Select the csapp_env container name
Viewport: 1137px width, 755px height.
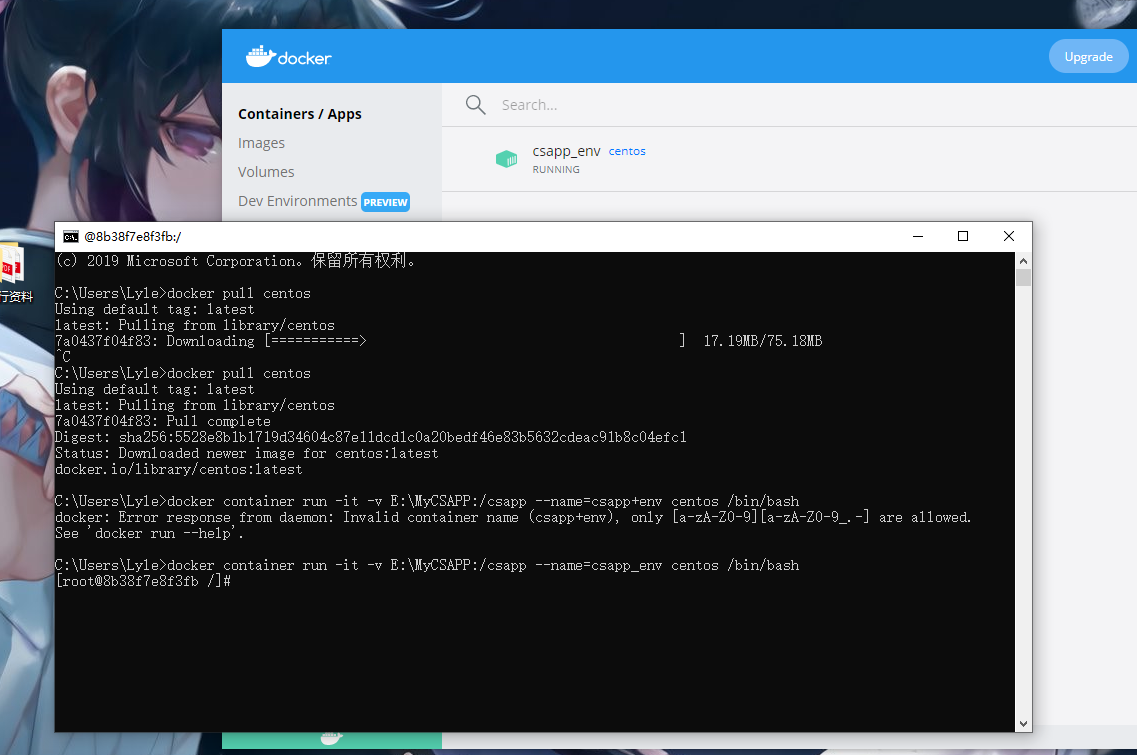coord(566,151)
